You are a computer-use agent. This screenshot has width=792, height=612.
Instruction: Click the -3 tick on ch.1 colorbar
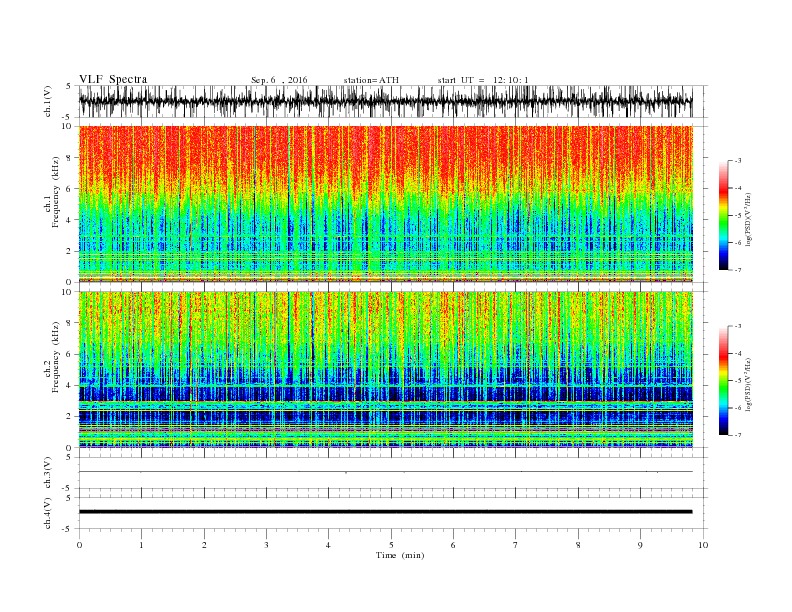point(738,161)
